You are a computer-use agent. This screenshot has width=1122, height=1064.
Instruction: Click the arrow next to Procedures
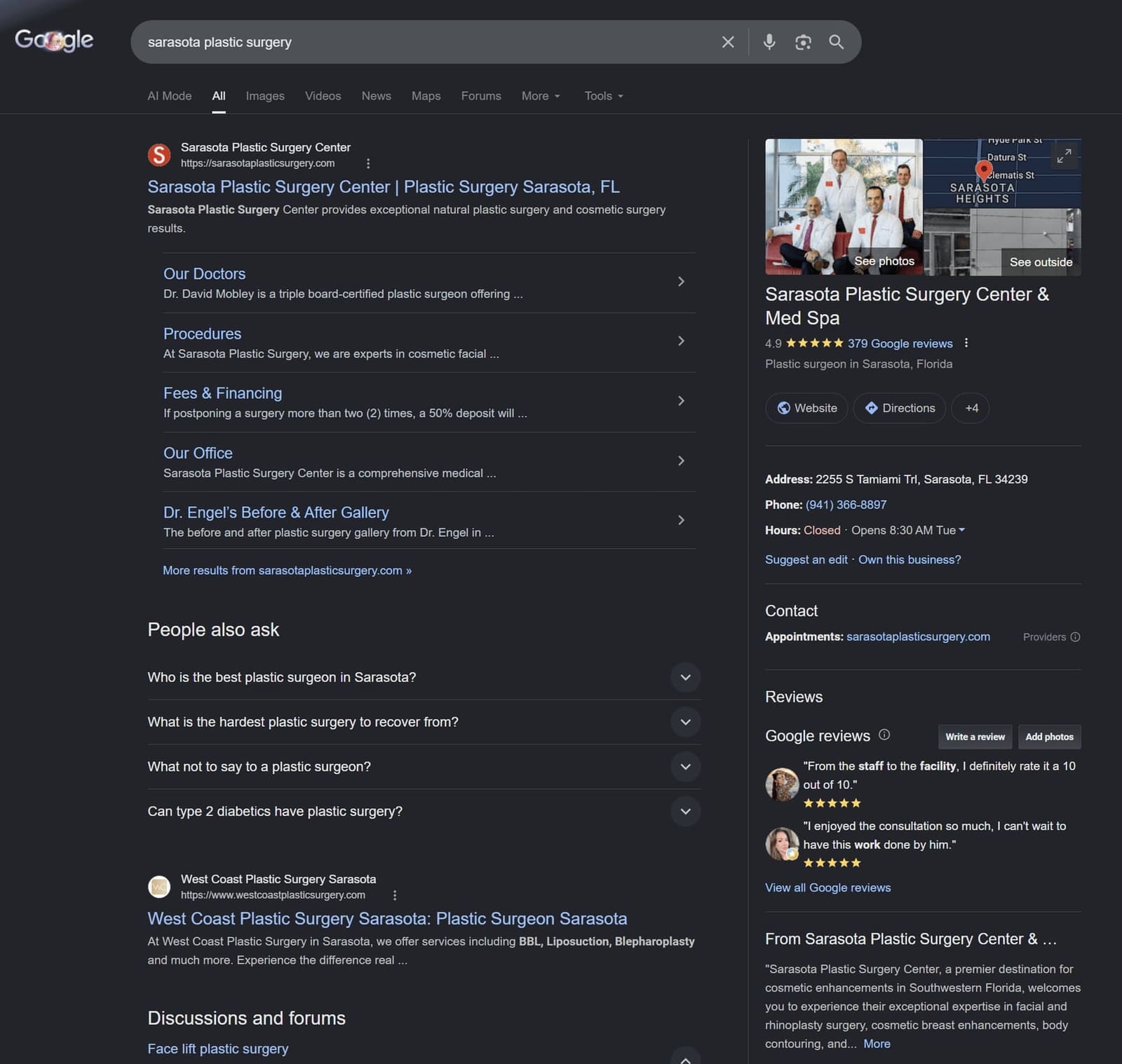pyautogui.click(x=681, y=341)
